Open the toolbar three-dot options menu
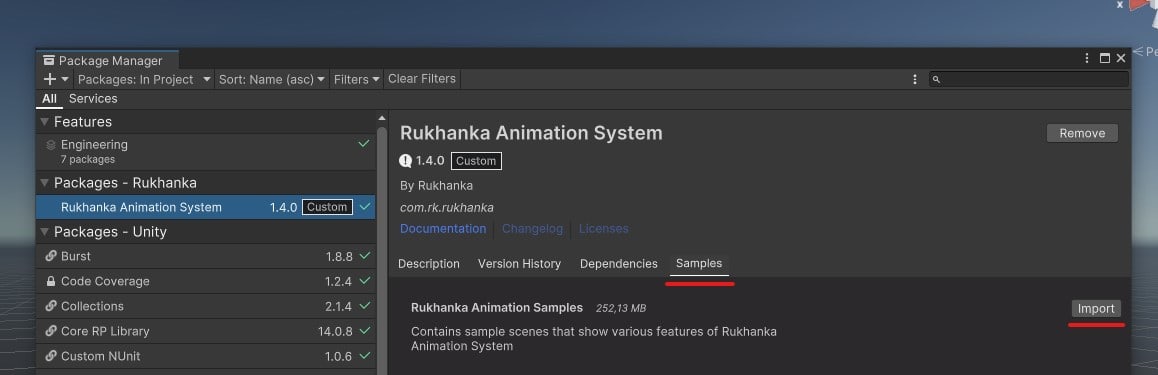The height and width of the screenshot is (375, 1158). [x=915, y=79]
